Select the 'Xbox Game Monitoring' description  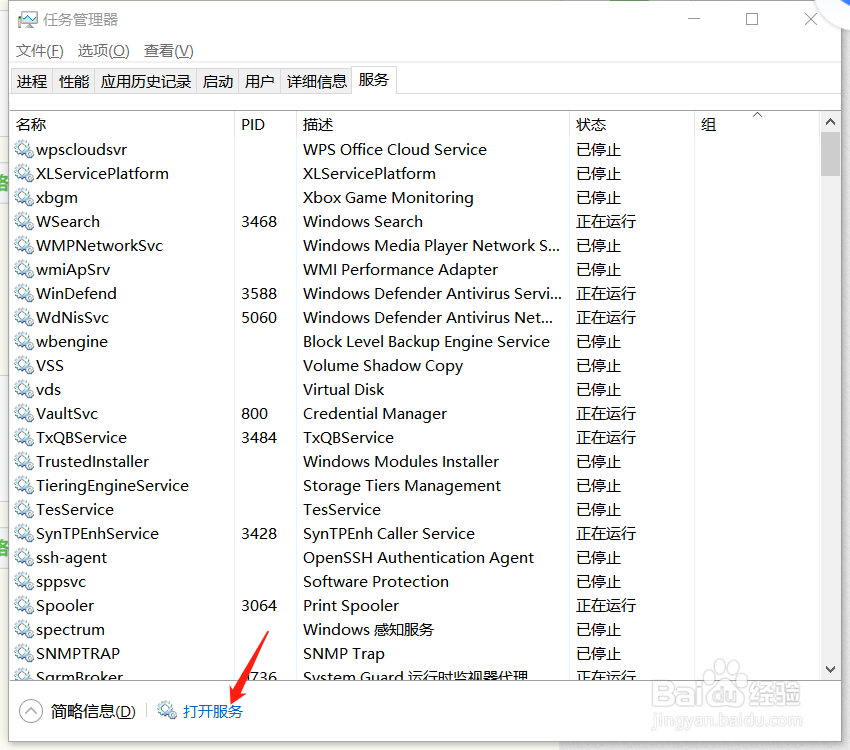coord(388,197)
